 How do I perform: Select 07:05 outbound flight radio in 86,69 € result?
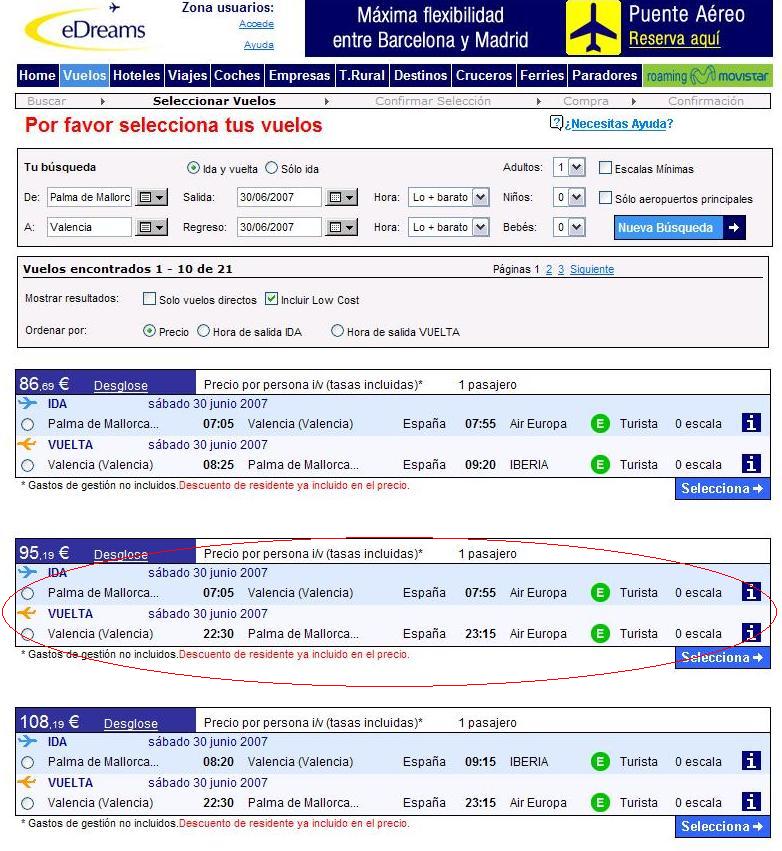(28, 424)
